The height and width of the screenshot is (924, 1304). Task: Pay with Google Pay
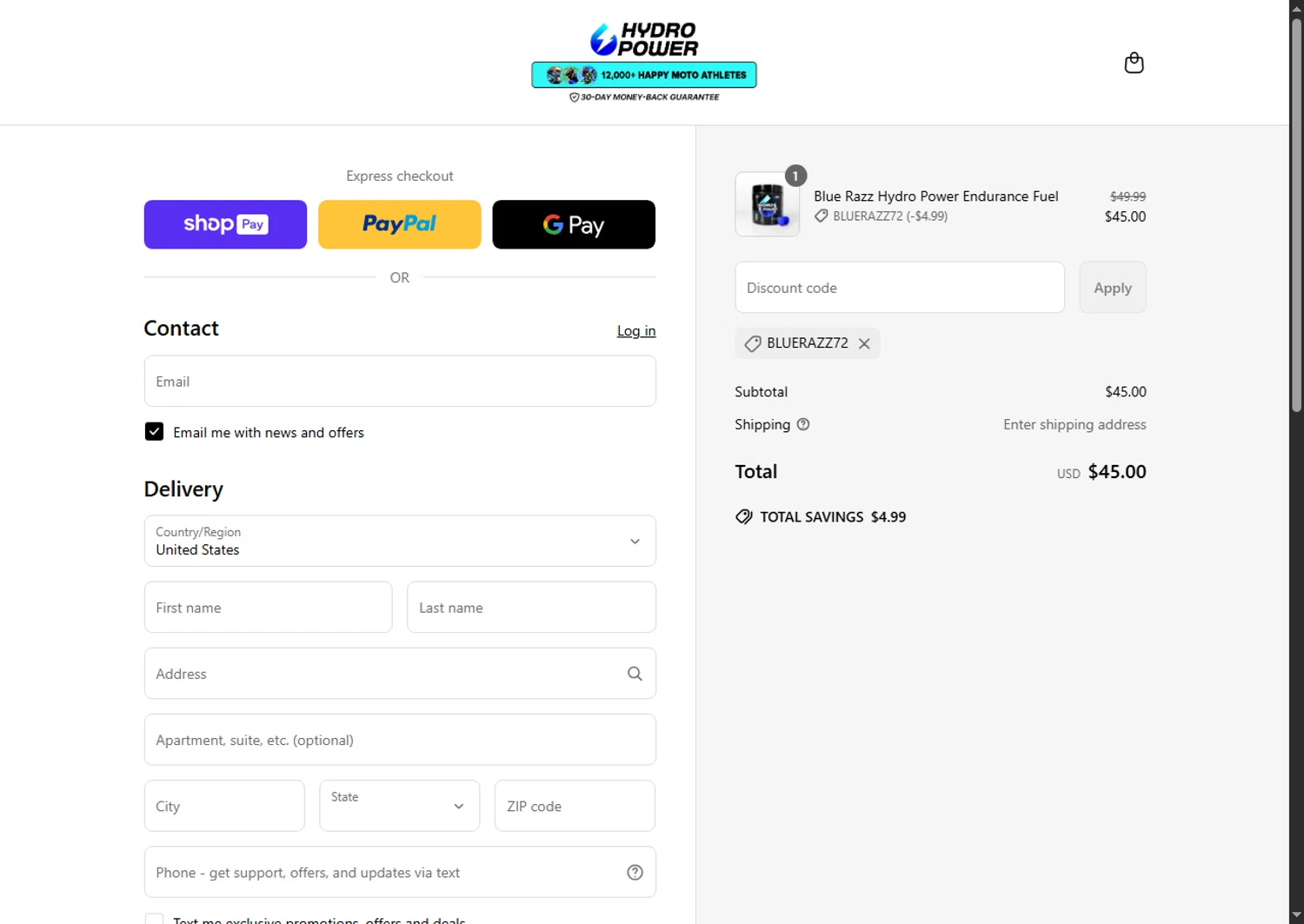pyautogui.click(x=574, y=224)
